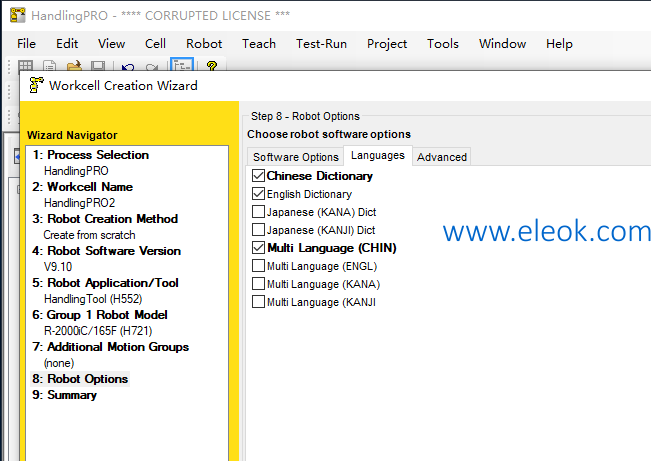This screenshot has height=461, width=651.
Task: Select step 8: Robot Options
Action: [80, 378]
